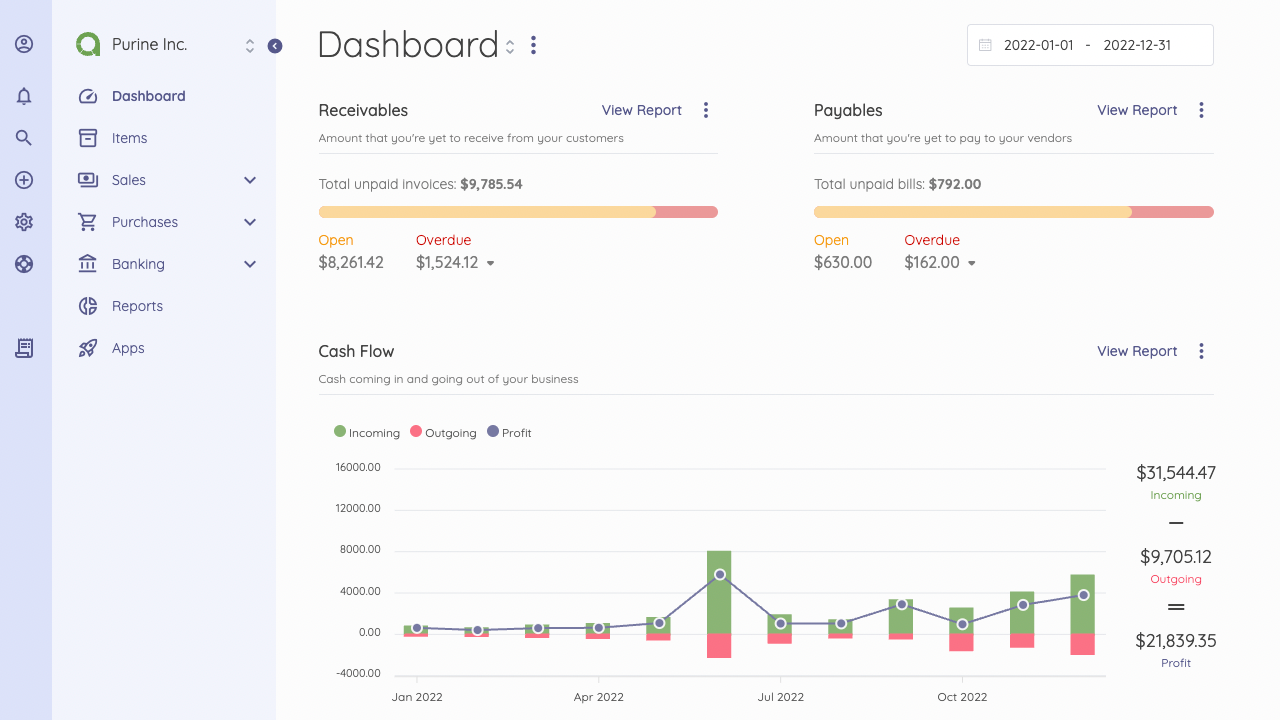
Task: View Report for Cash Flow
Action: [x=1137, y=351]
